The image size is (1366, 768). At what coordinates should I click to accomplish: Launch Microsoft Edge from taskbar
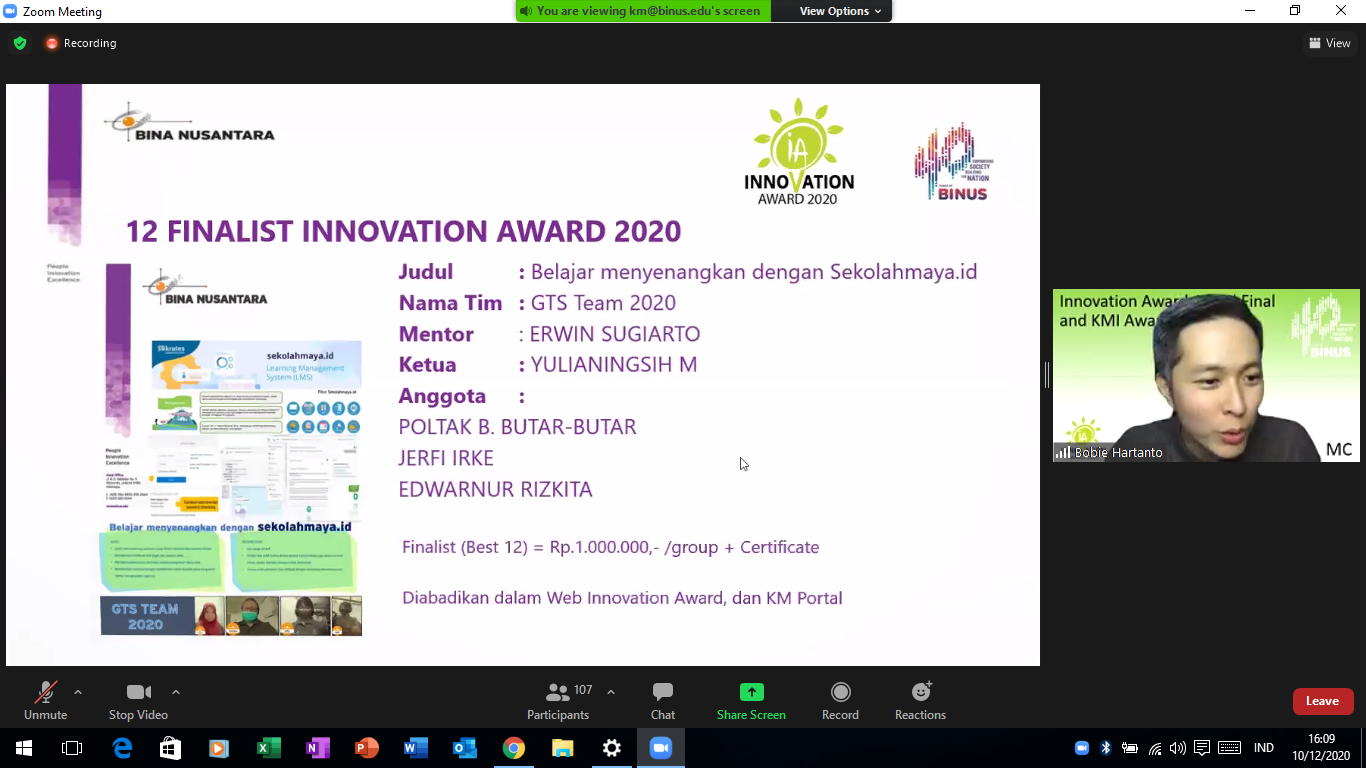122,748
